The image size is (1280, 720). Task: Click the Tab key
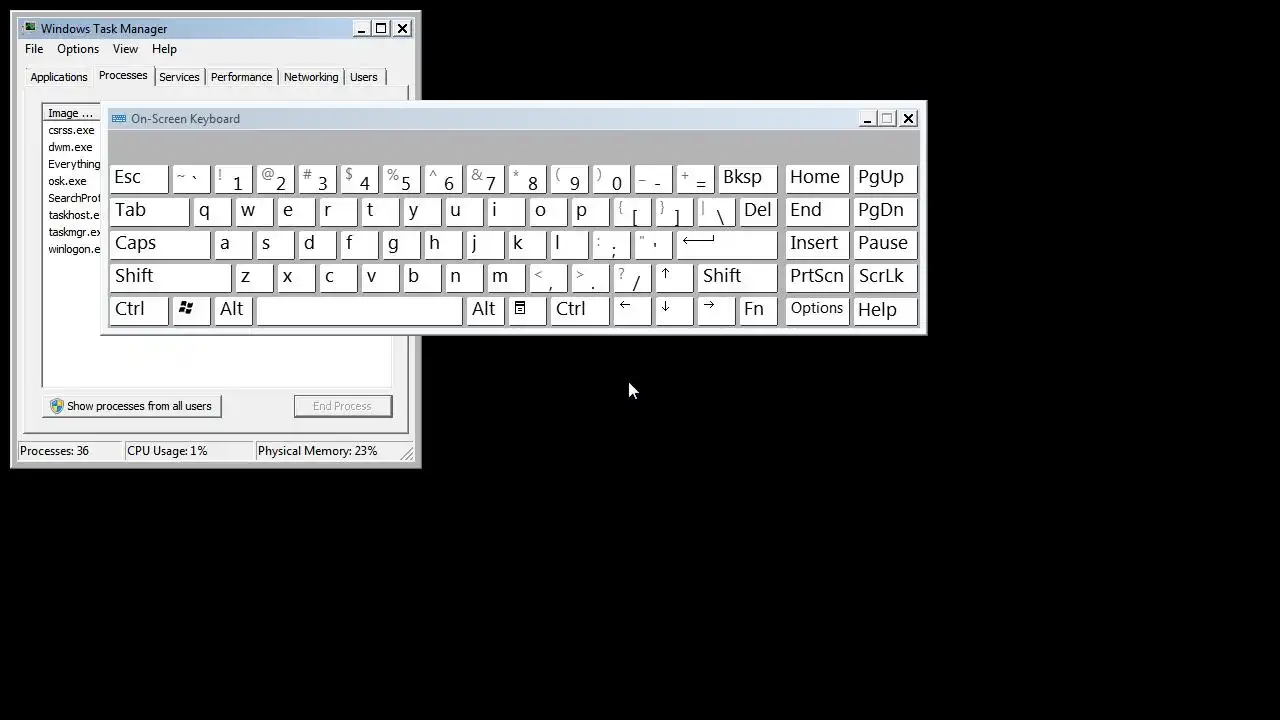click(149, 211)
